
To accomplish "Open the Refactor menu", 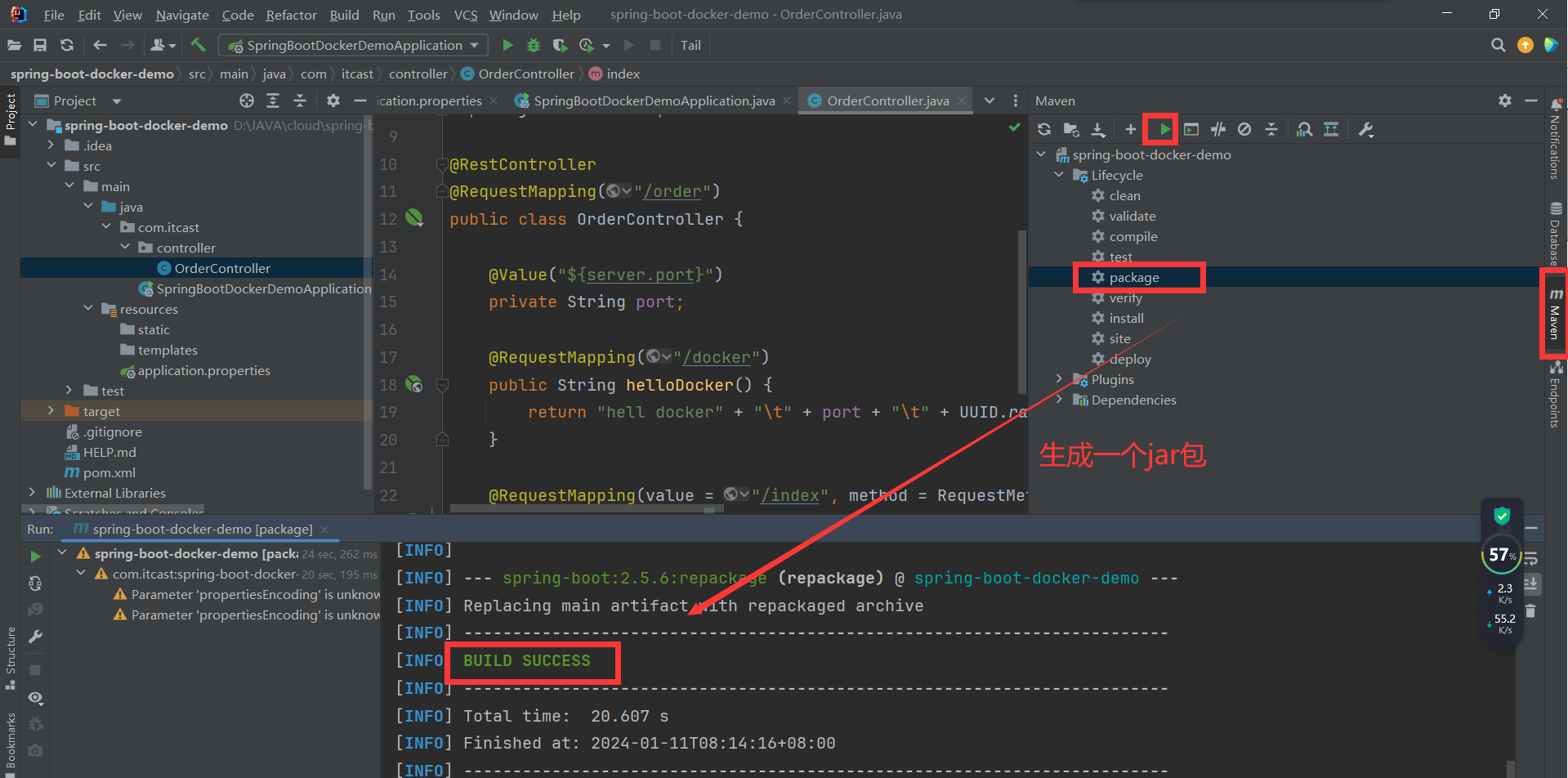I will 291,15.
